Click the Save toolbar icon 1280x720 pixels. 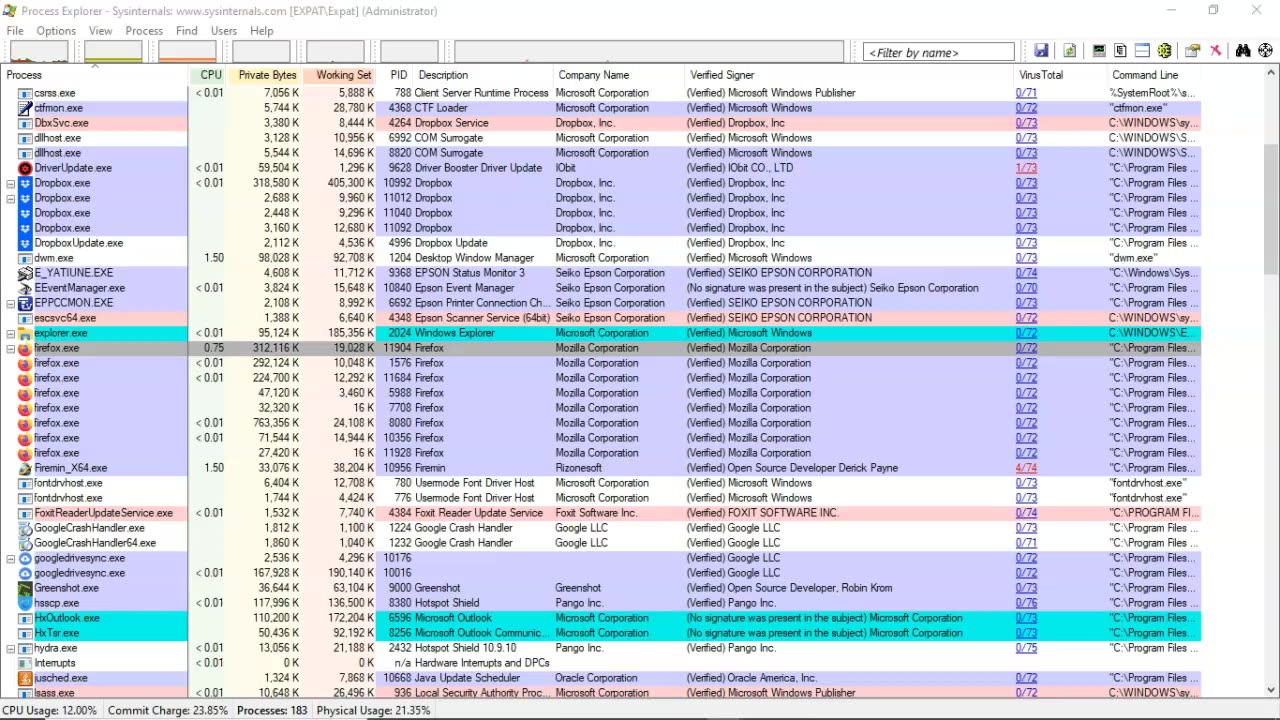click(1041, 51)
